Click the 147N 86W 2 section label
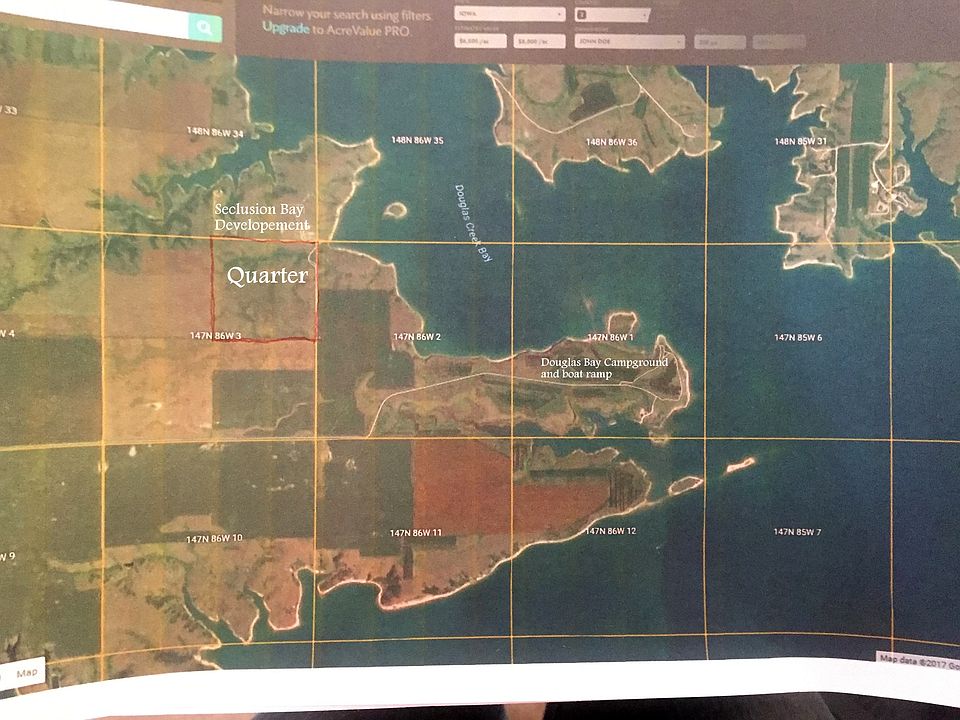960x720 pixels. coord(417,337)
